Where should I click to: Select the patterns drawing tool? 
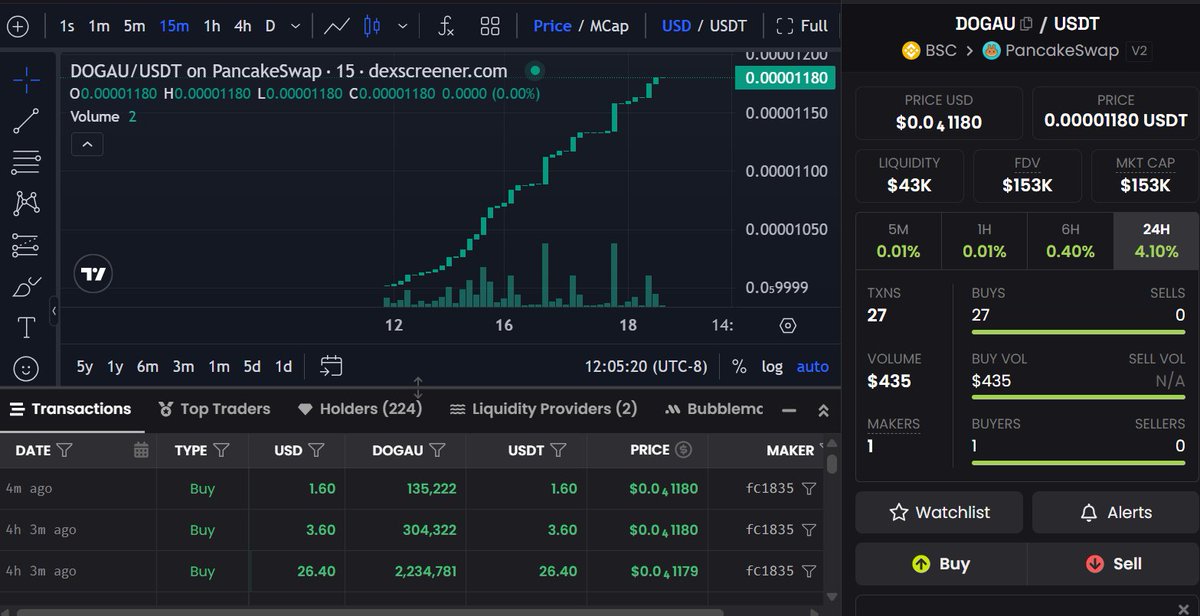coord(26,203)
